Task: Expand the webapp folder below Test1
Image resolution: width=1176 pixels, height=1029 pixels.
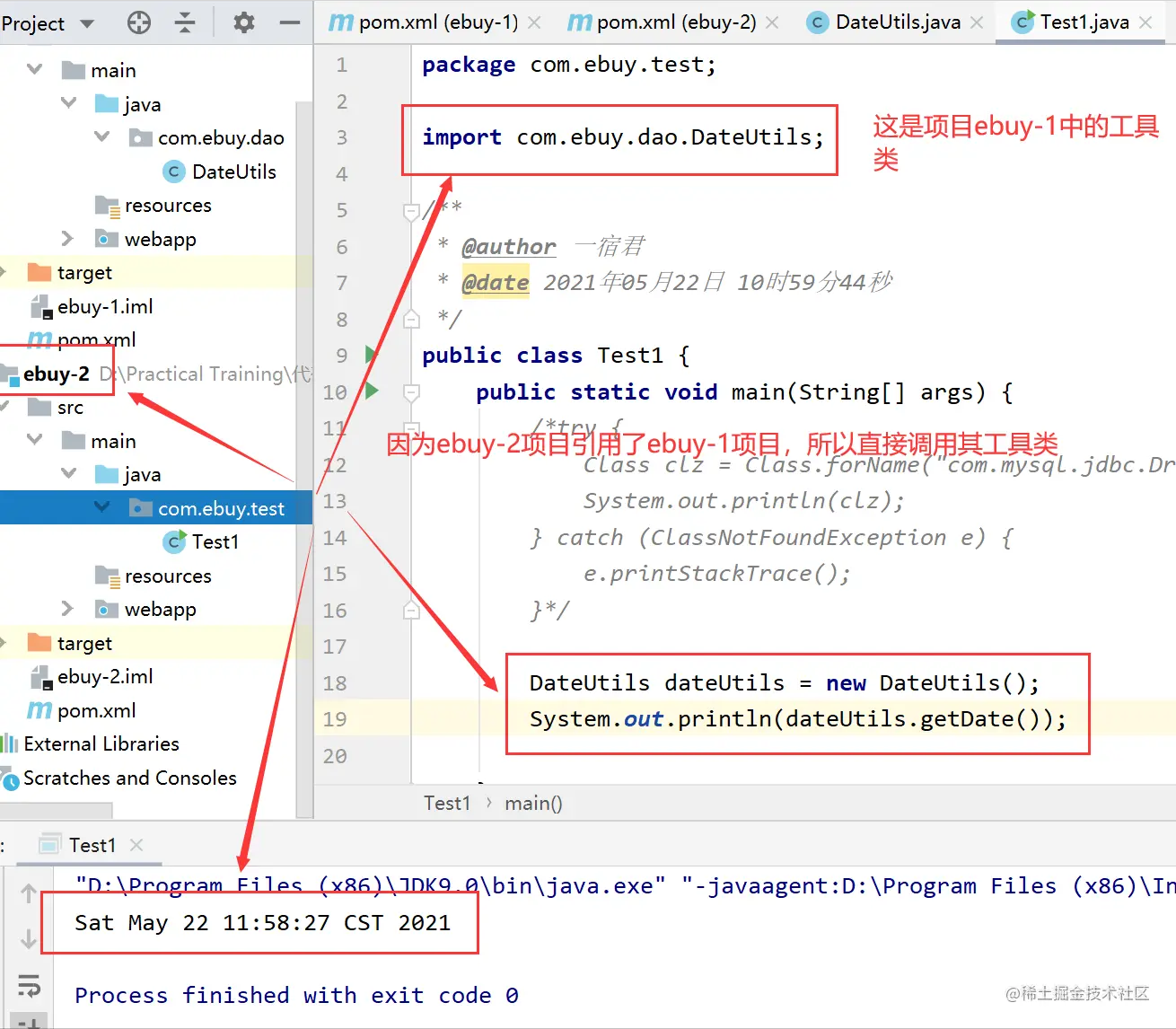Action: [x=68, y=609]
